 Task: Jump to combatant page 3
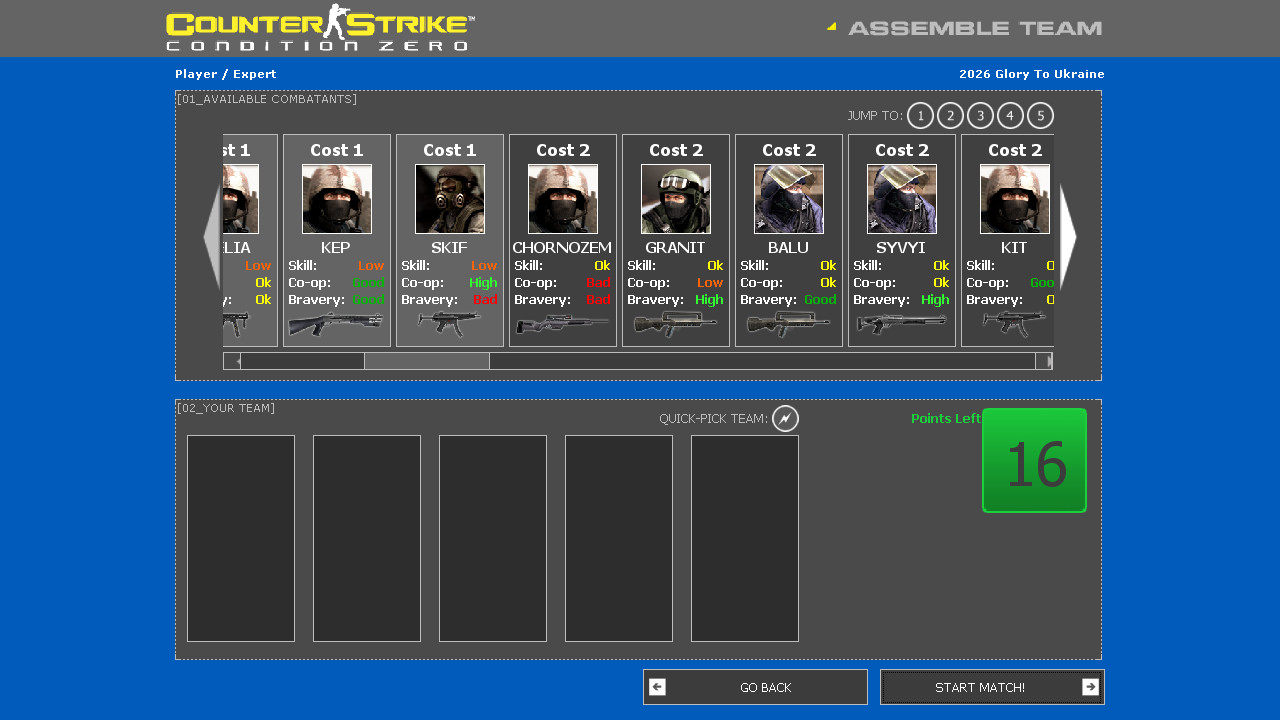click(980, 116)
